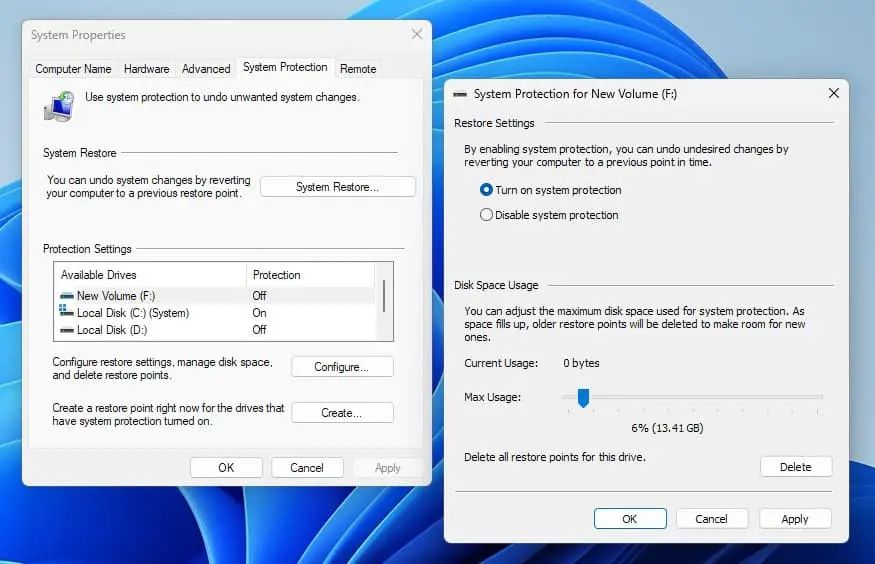Click the Configure... button
The image size is (875, 564).
pos(342,367)
